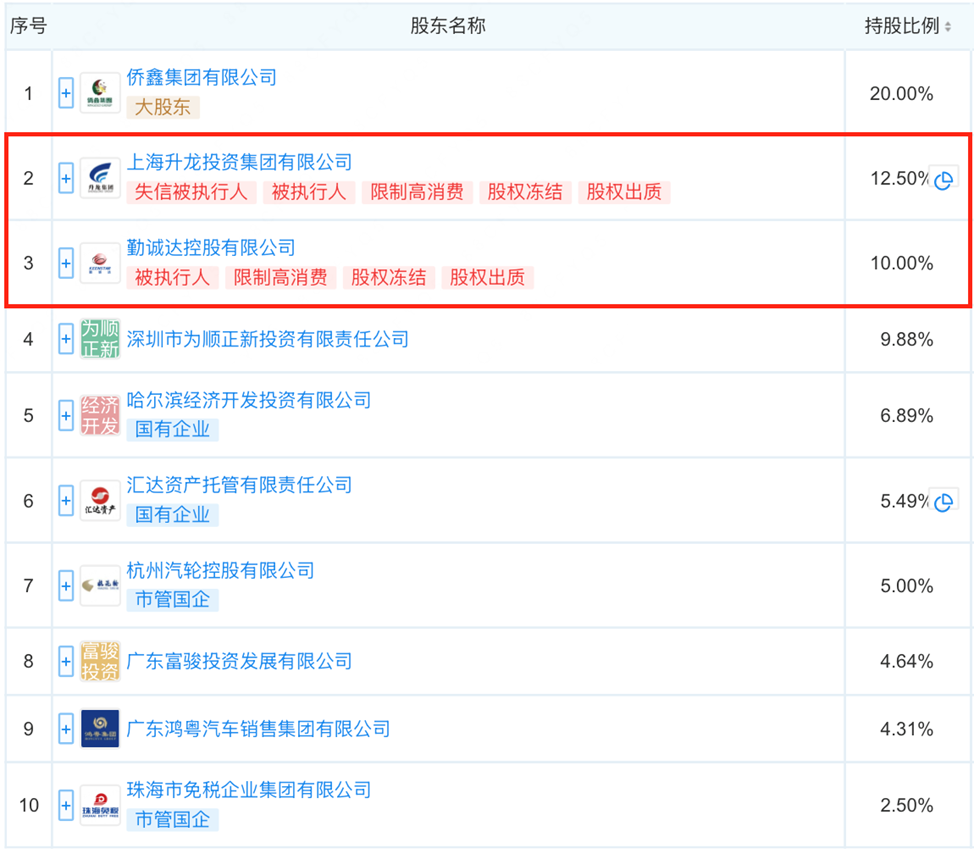The image size is (974, 854).
Task: Sort by 持股比例 column header arrow
Action: [x=948, y=27]
